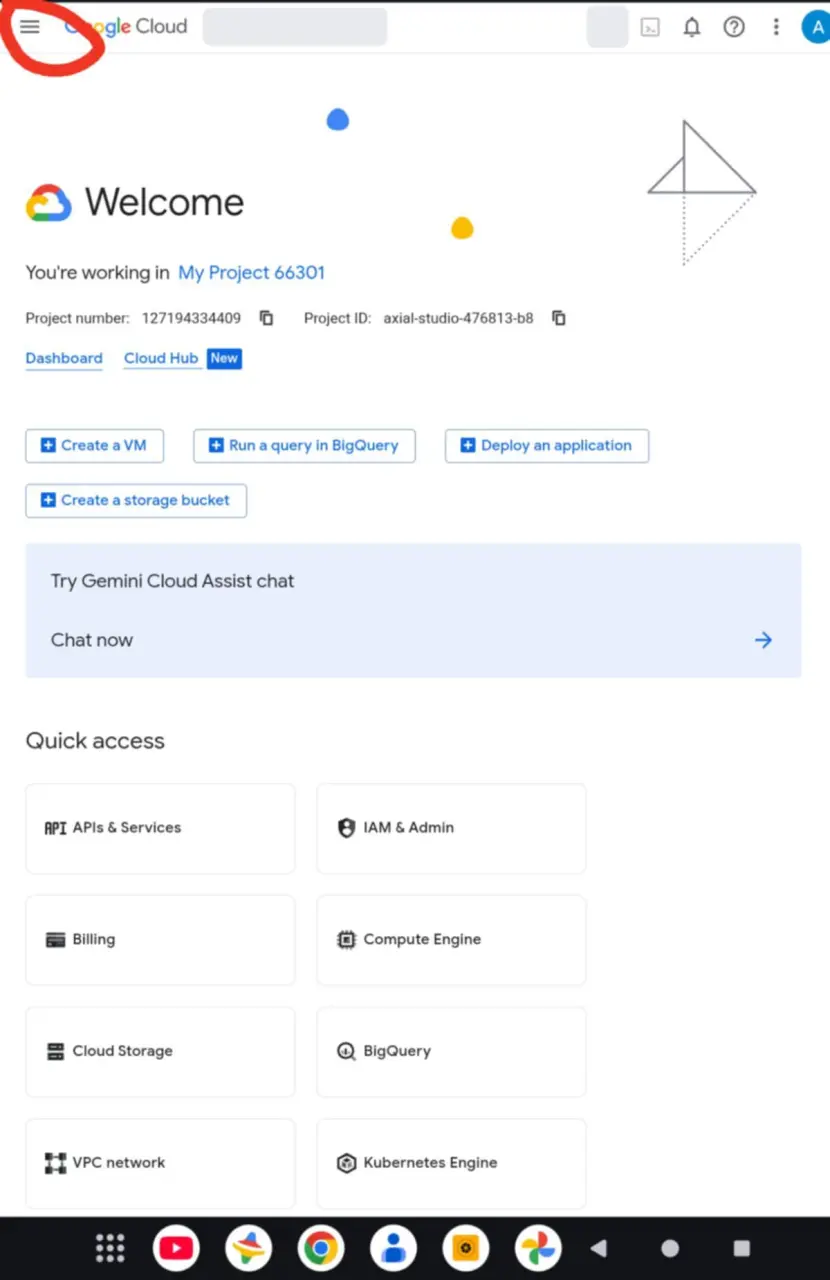The height and width of the screenshot is (1280, 830).
Task: Click Create a VM button
Action: pyautogui.click(x=94, y=446)
